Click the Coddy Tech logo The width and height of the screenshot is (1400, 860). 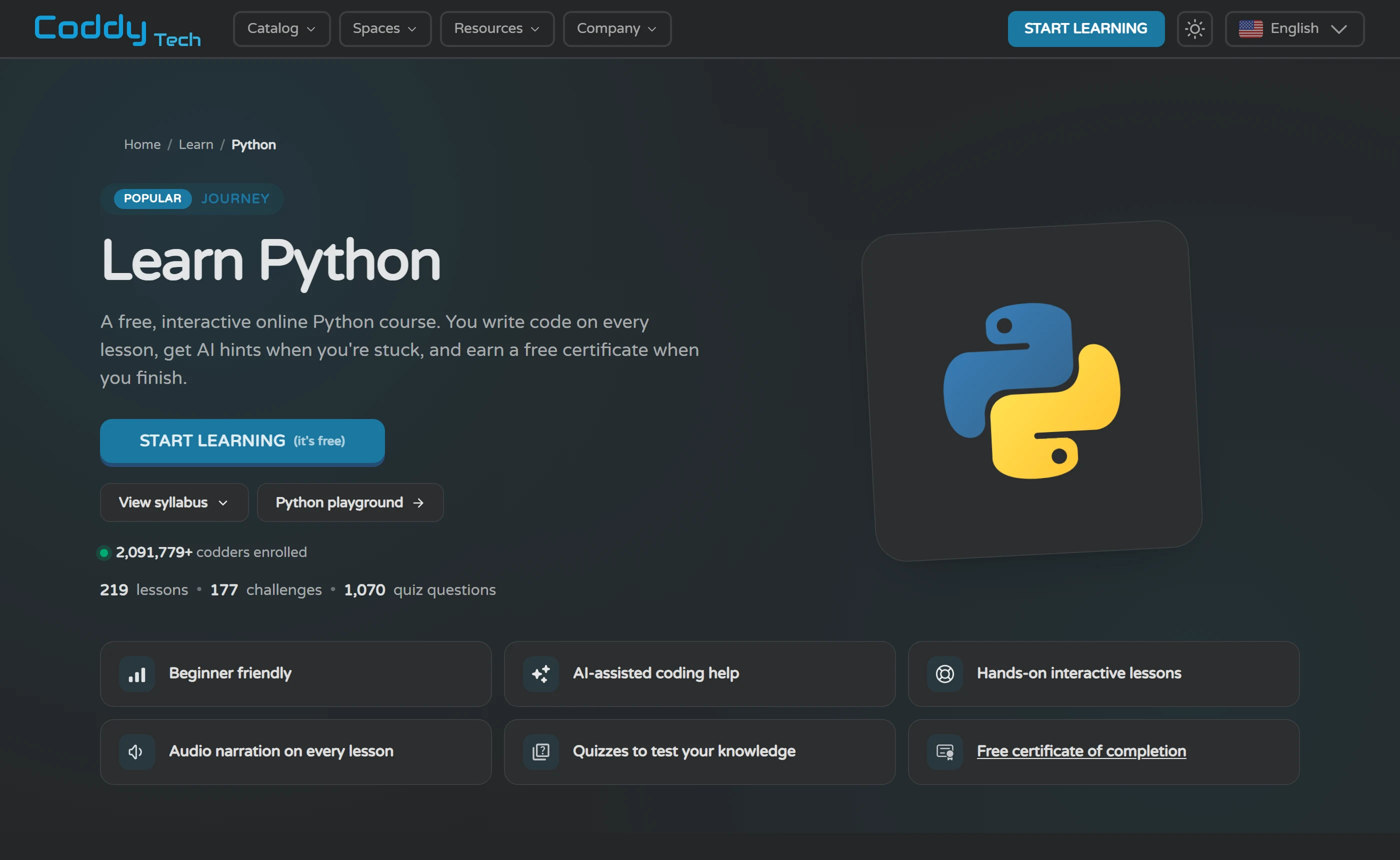tap(117, 29)
